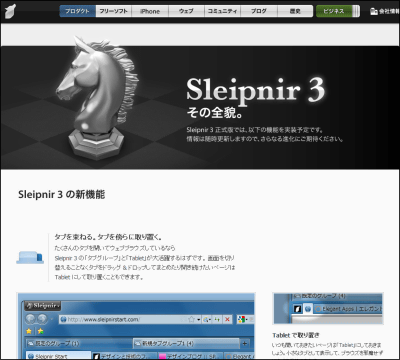400x360 pixels.
Task: Click the その全貌。 banner subtitle
Action: pos(214,113)
